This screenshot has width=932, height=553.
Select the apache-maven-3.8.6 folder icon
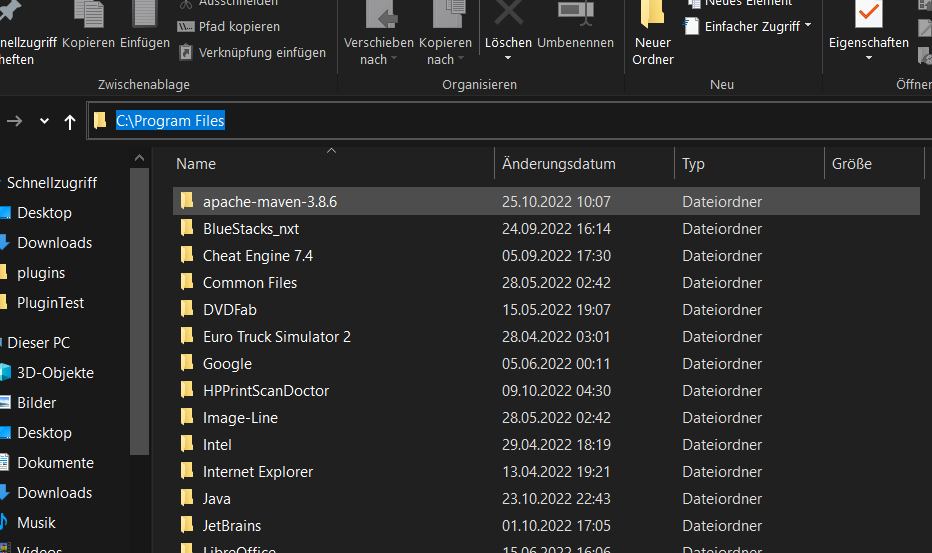tap(187, 200)
